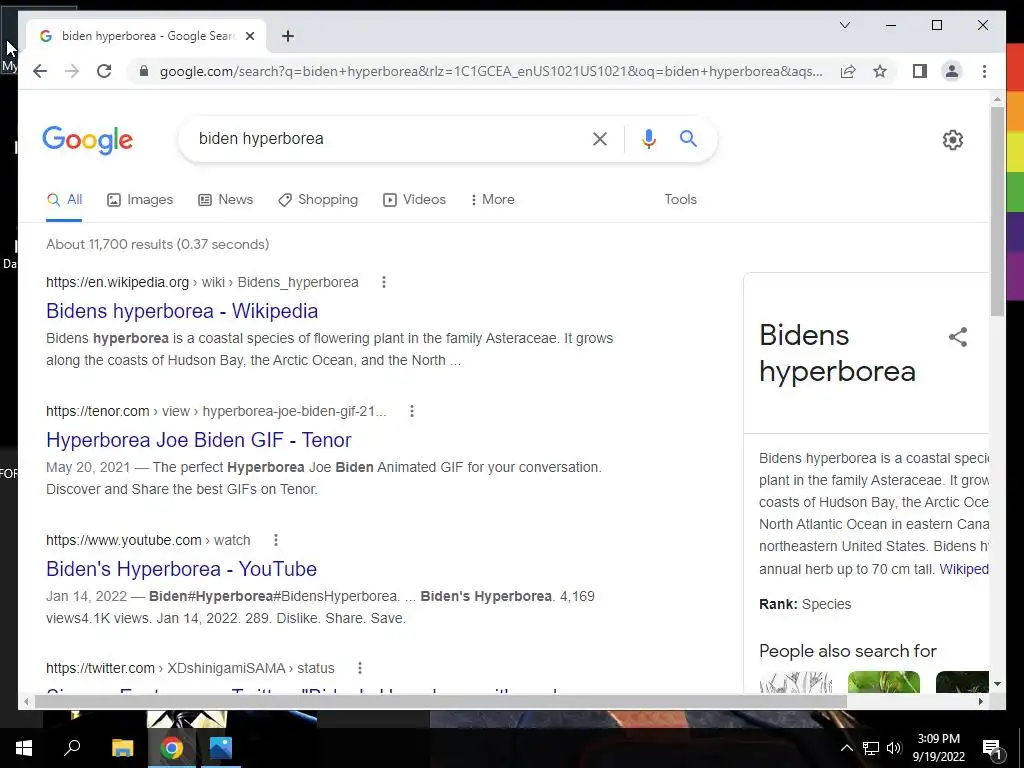Click the vertical page scrollbar thumb

tap(997, 211)
